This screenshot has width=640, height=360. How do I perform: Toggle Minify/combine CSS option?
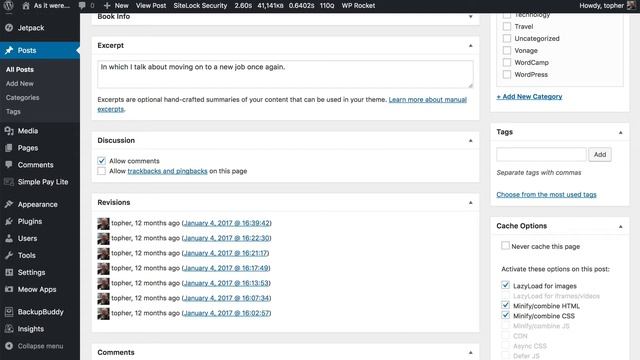click(505, 316)
